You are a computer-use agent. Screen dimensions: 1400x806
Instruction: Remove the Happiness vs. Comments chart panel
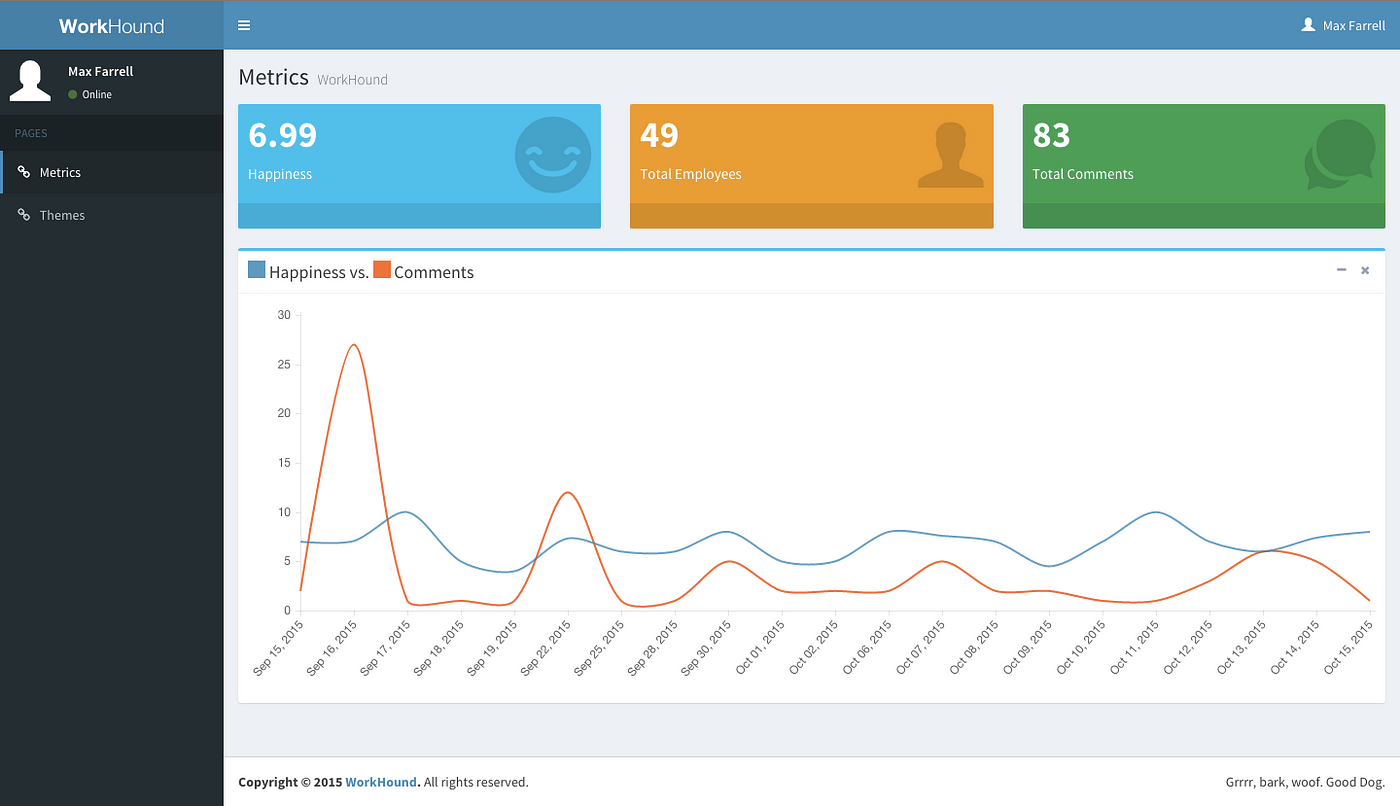[x=1365, y=270]
